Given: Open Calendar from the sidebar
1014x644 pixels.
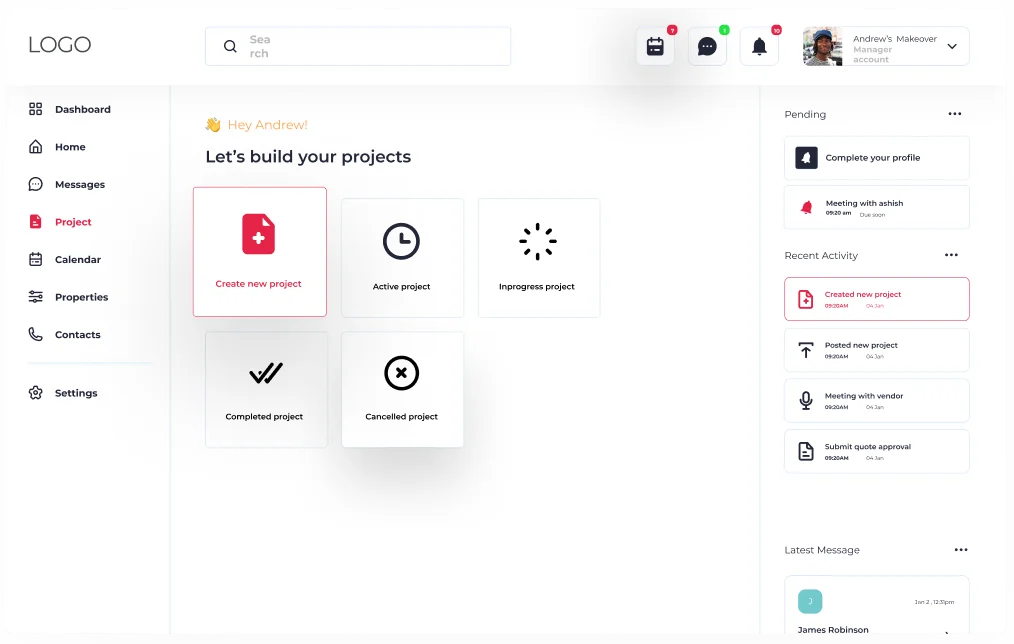Looking at the screenshot, I should click(x=77, y=259).
